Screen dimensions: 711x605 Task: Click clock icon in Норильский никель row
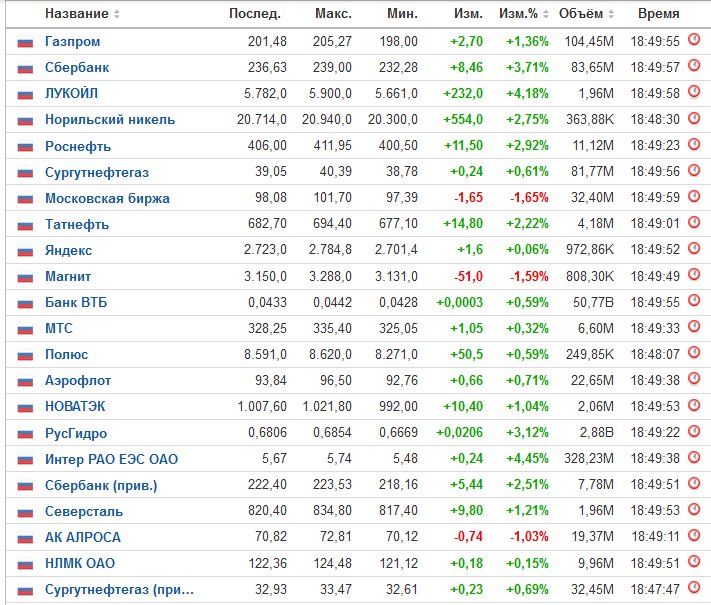pos(694,118)
